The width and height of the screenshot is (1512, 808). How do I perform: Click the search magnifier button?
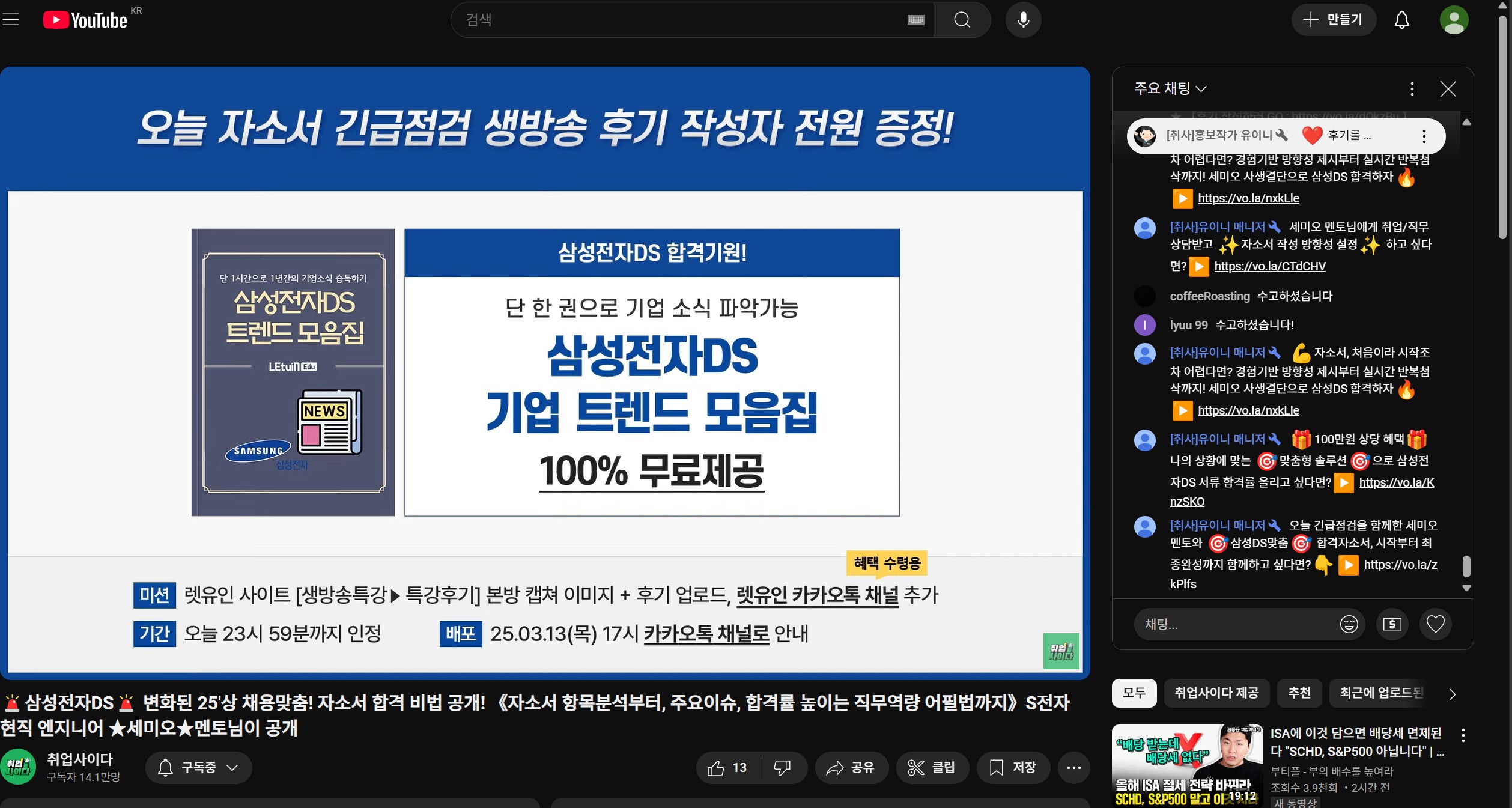click(x=962, y=20)
